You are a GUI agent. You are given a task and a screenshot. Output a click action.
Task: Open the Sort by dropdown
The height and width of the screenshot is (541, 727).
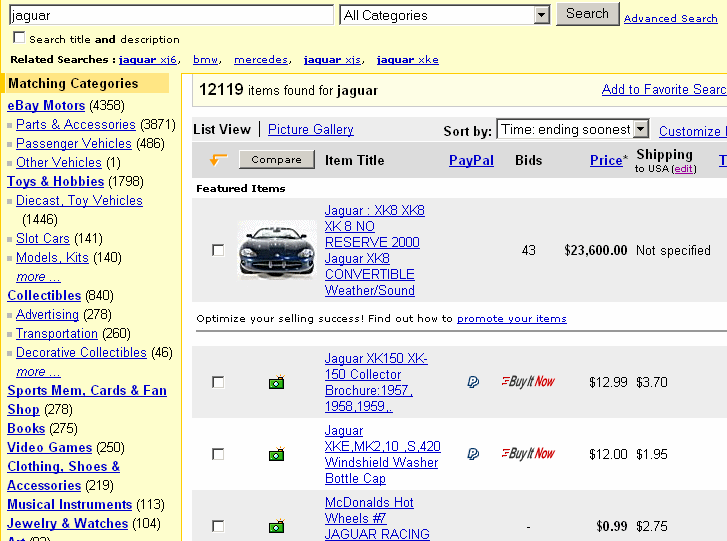[x=572, y=129]
